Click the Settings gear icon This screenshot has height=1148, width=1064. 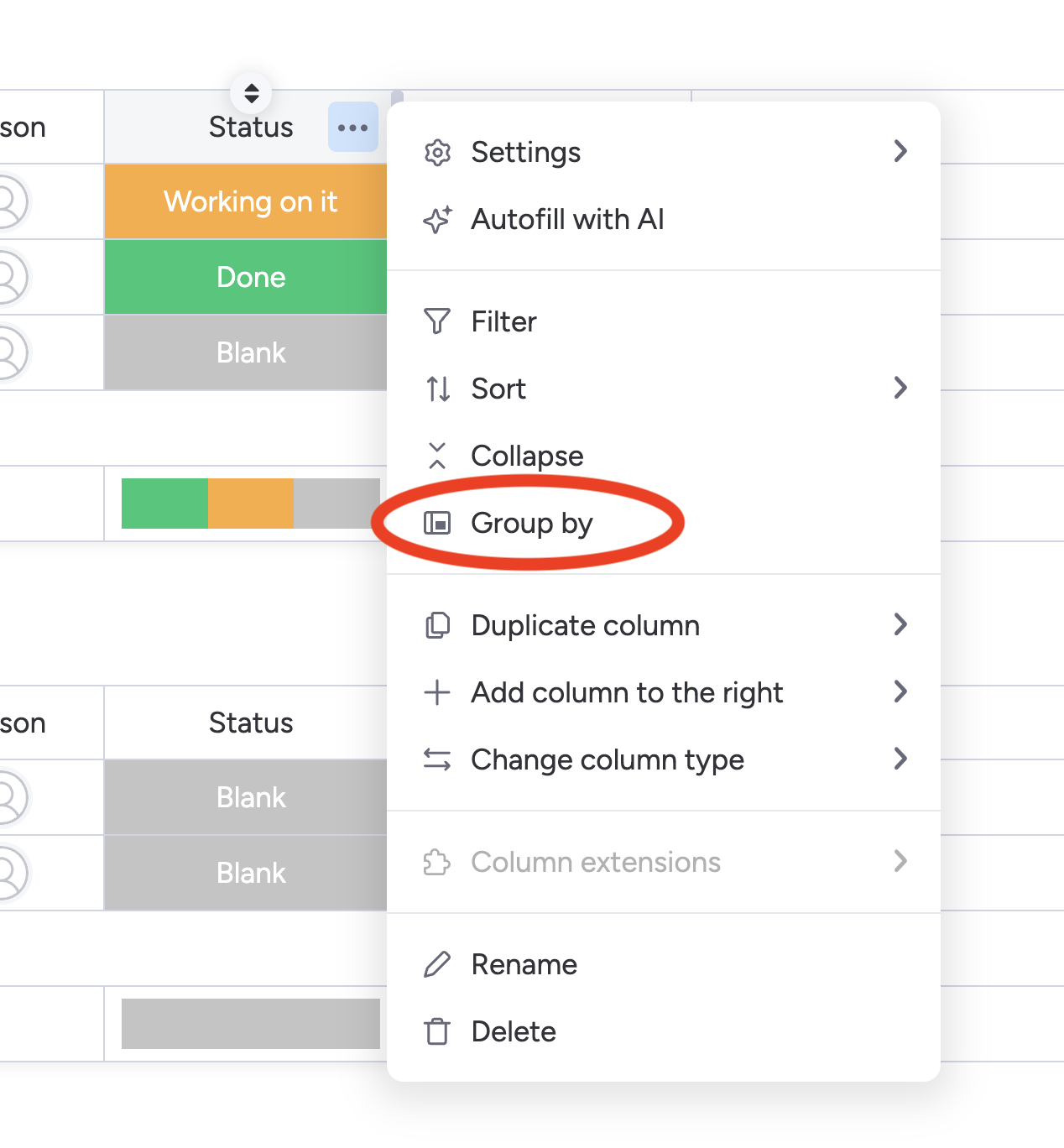pyautogui.click(x=437, y=153)
